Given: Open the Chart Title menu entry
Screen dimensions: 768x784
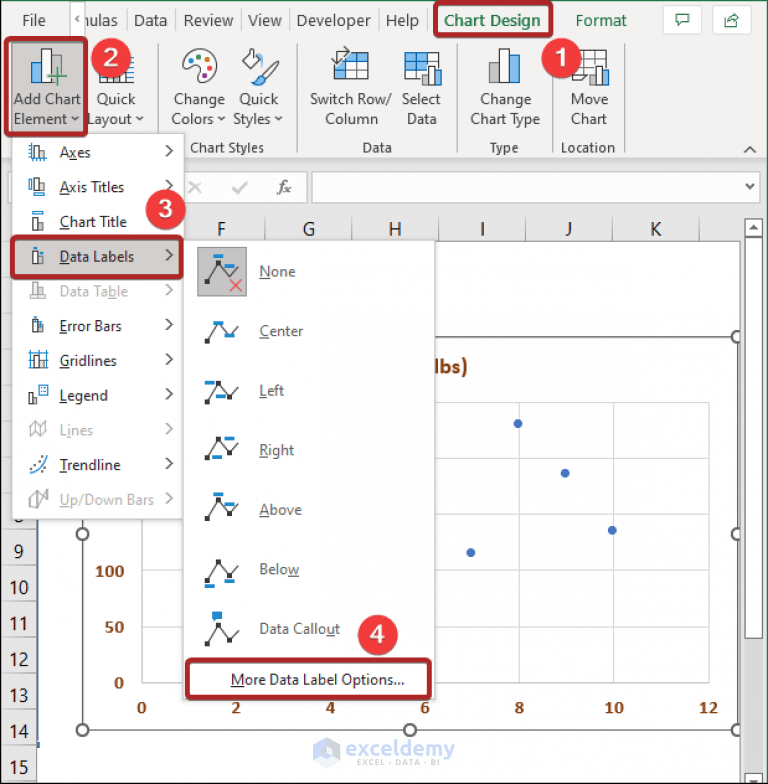Looking at the screenshot, I should click(98, 222).
